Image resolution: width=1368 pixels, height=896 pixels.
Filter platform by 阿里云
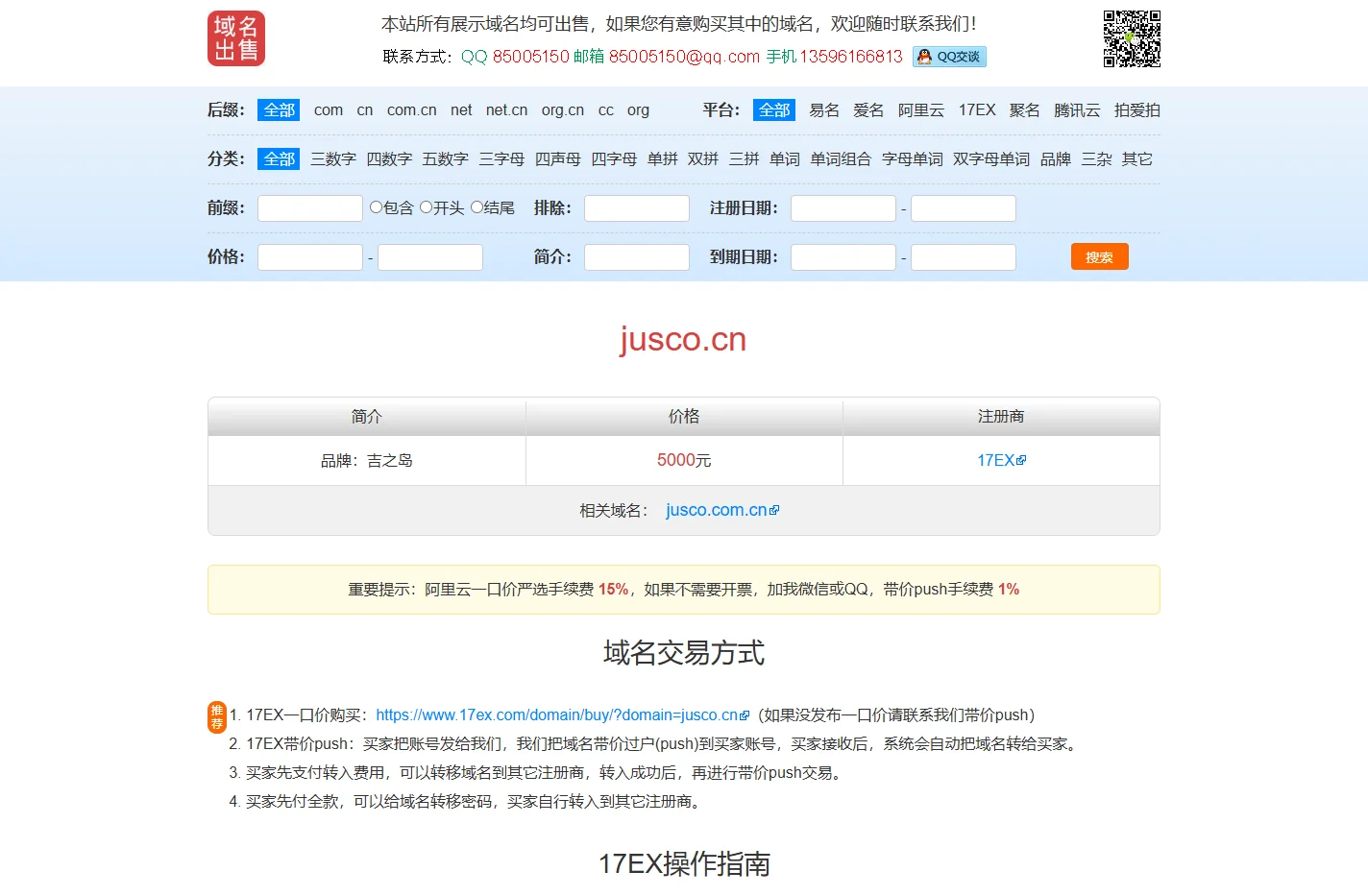point(921,110)
